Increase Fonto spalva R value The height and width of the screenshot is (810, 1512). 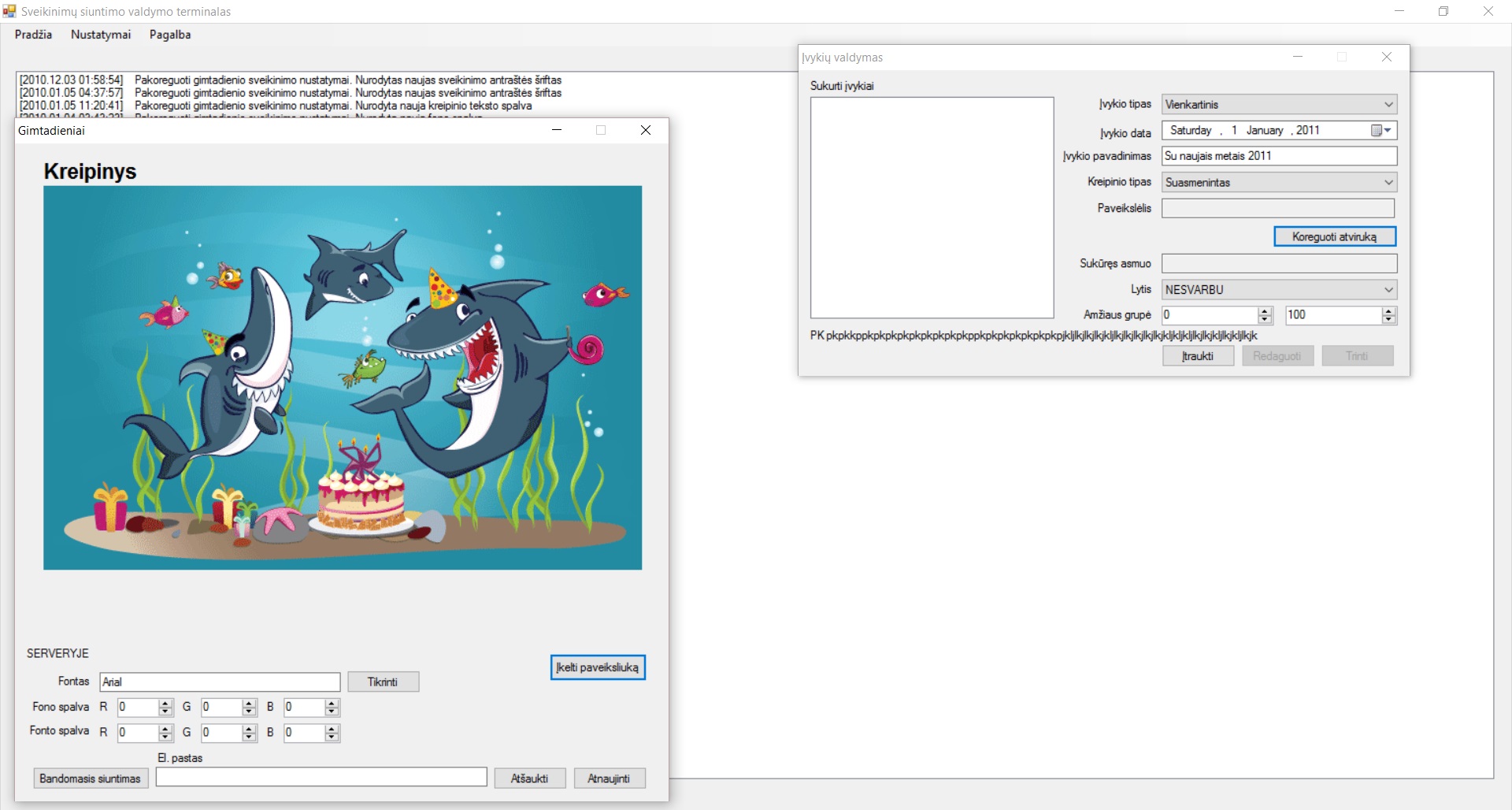(x=165, y=729)
